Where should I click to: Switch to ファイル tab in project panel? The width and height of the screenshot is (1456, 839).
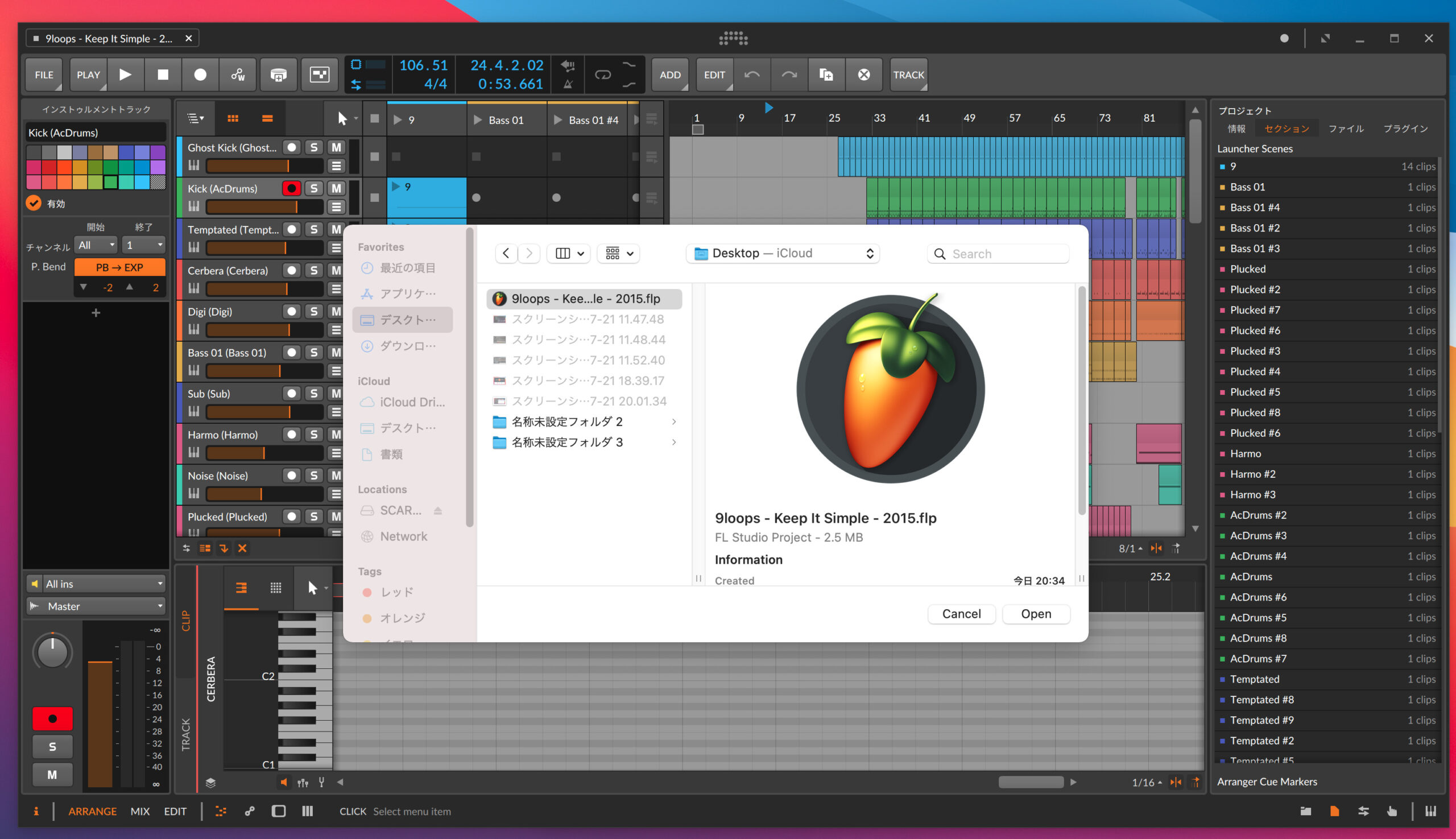[x=1346, y=129]
